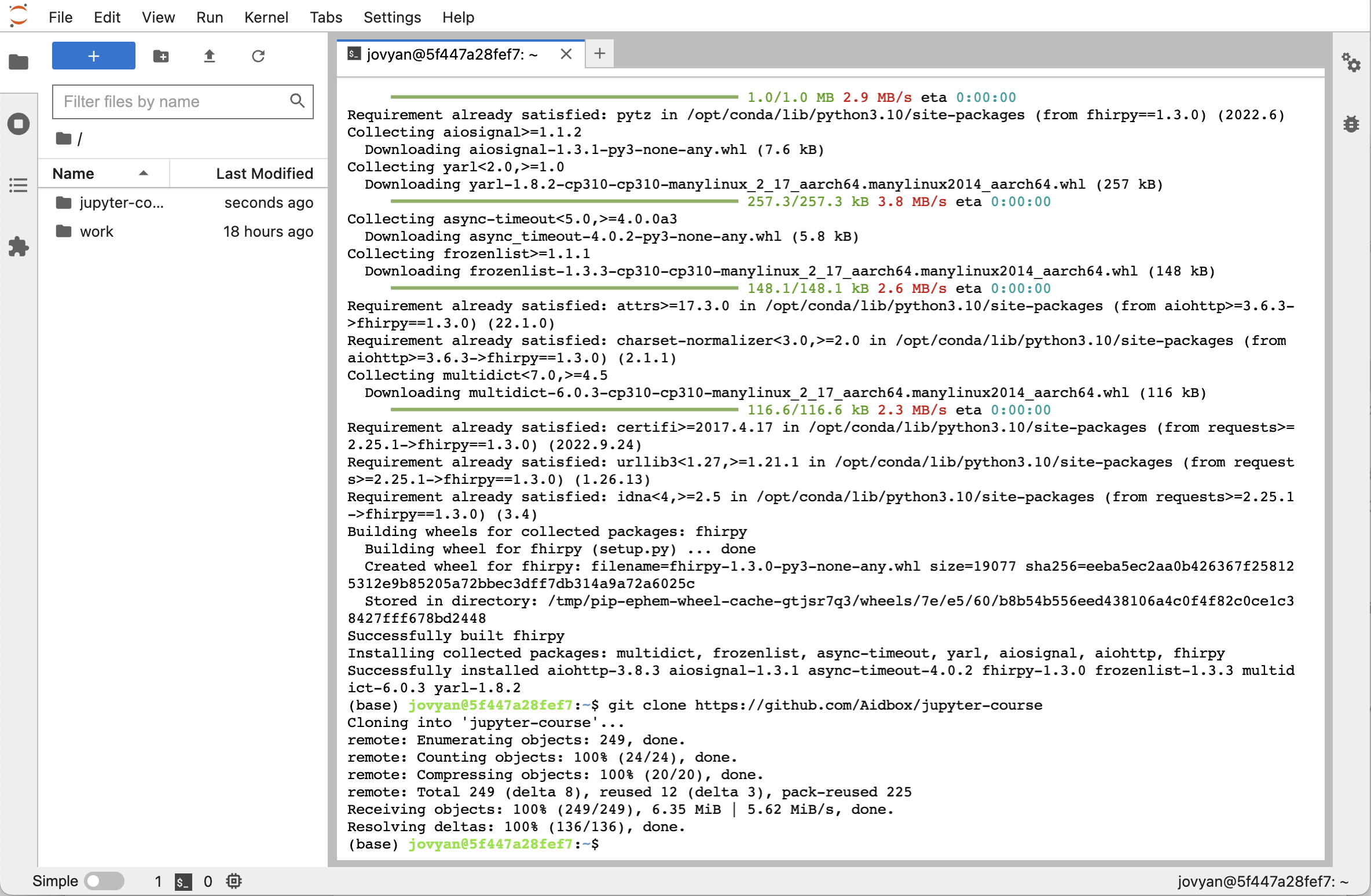Click the new launcher icon to open
The width and height of the screenshot is (1371, 896).
94,56
